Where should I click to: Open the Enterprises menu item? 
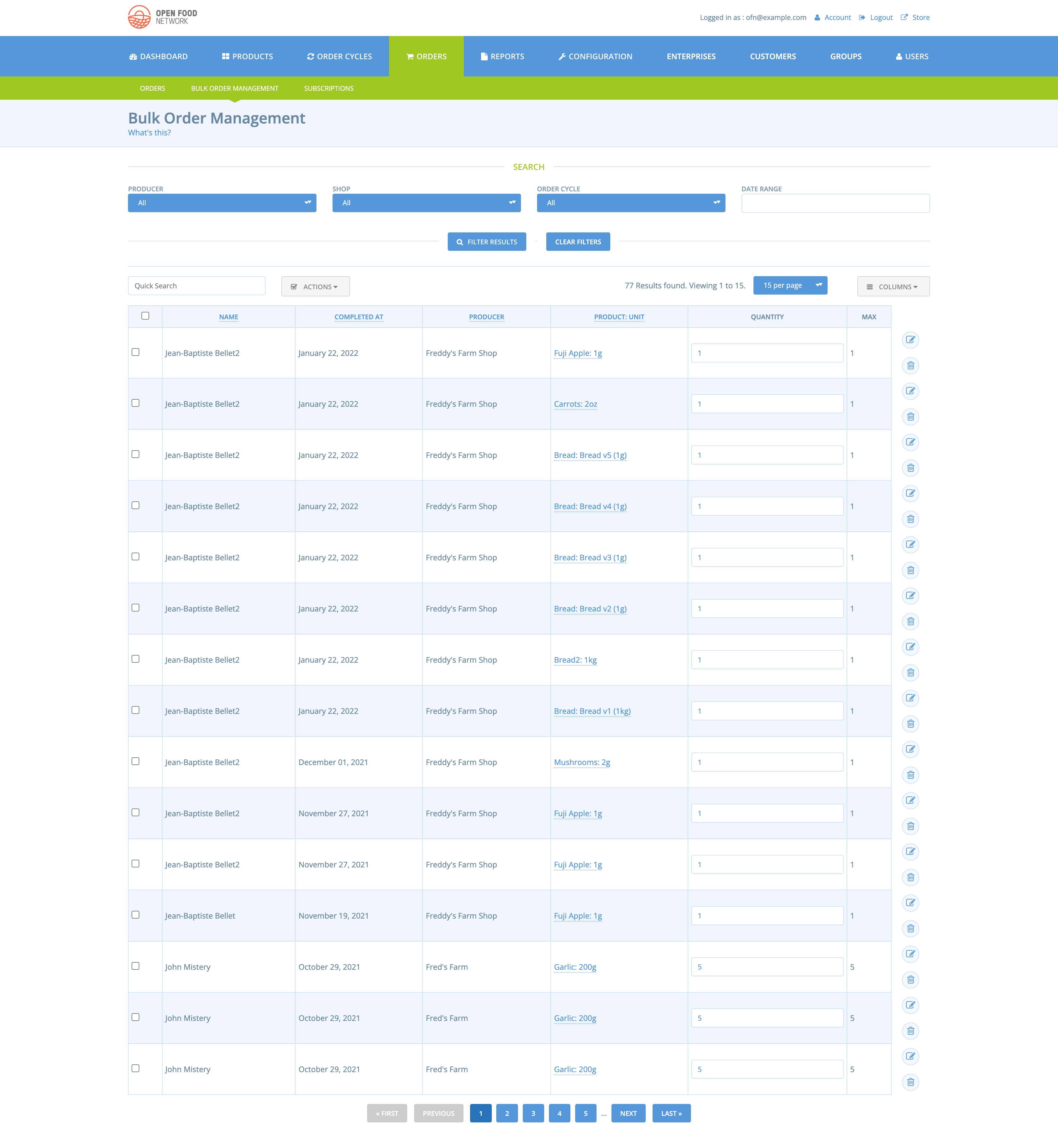tap(690, 56)
